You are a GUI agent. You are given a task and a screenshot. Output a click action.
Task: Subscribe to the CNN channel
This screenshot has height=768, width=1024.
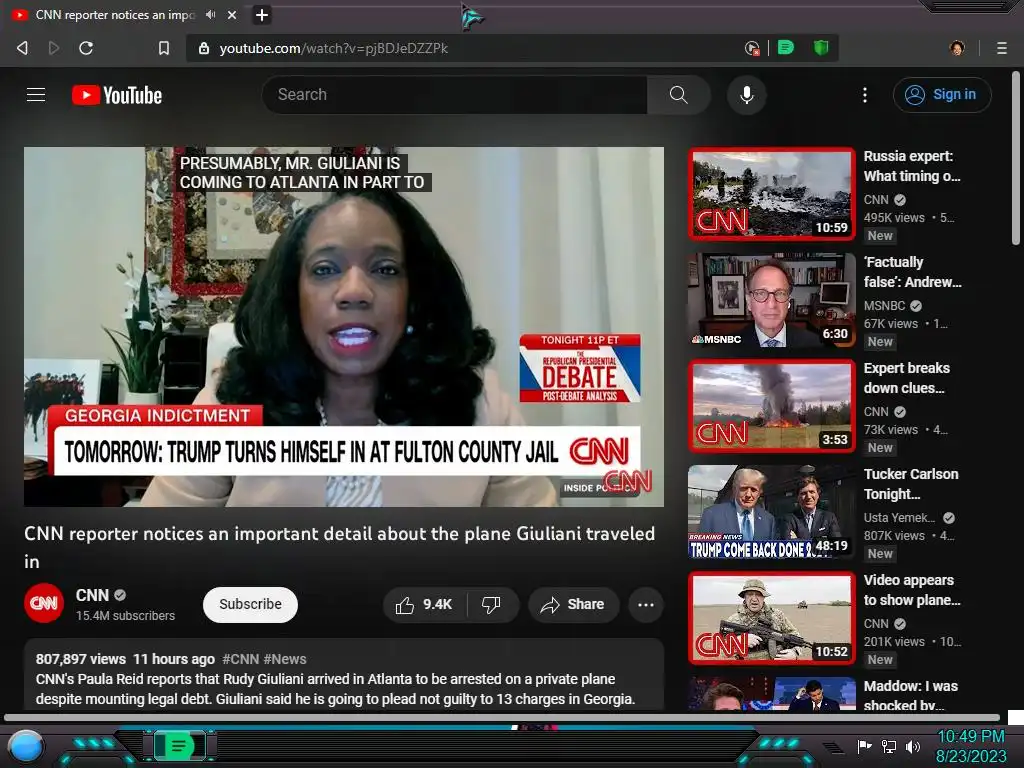[x=250, y=605]
